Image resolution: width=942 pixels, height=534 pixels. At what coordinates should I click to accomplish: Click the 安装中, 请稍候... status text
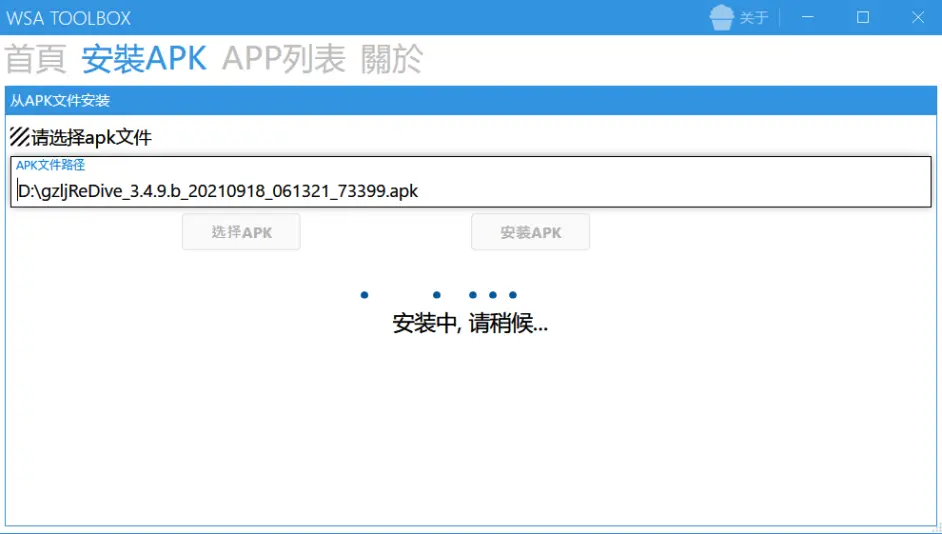tap(470, 323)
